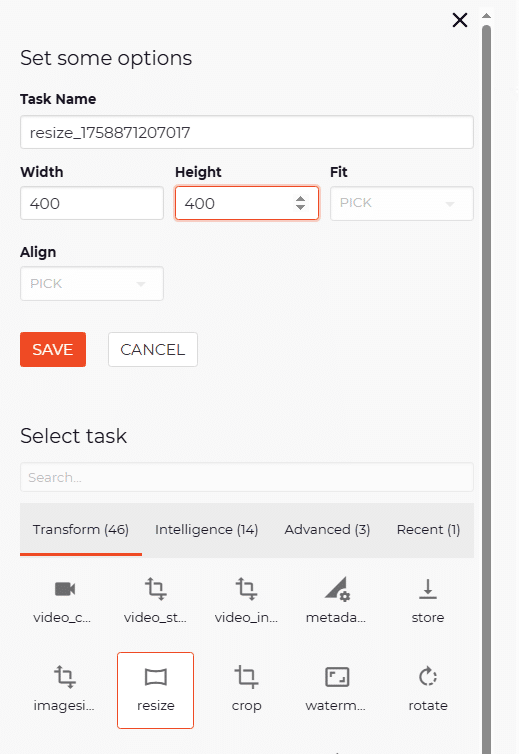Decrease Height using the down stepper arrow
The width and height of the screenshot is (519, 754).
coord(301,207)
